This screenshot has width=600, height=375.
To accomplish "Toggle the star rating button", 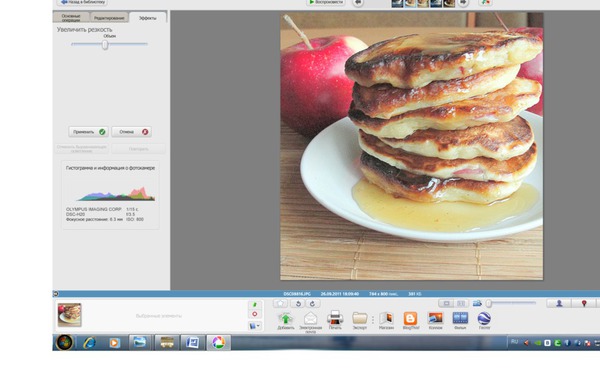I will (280, 304).
